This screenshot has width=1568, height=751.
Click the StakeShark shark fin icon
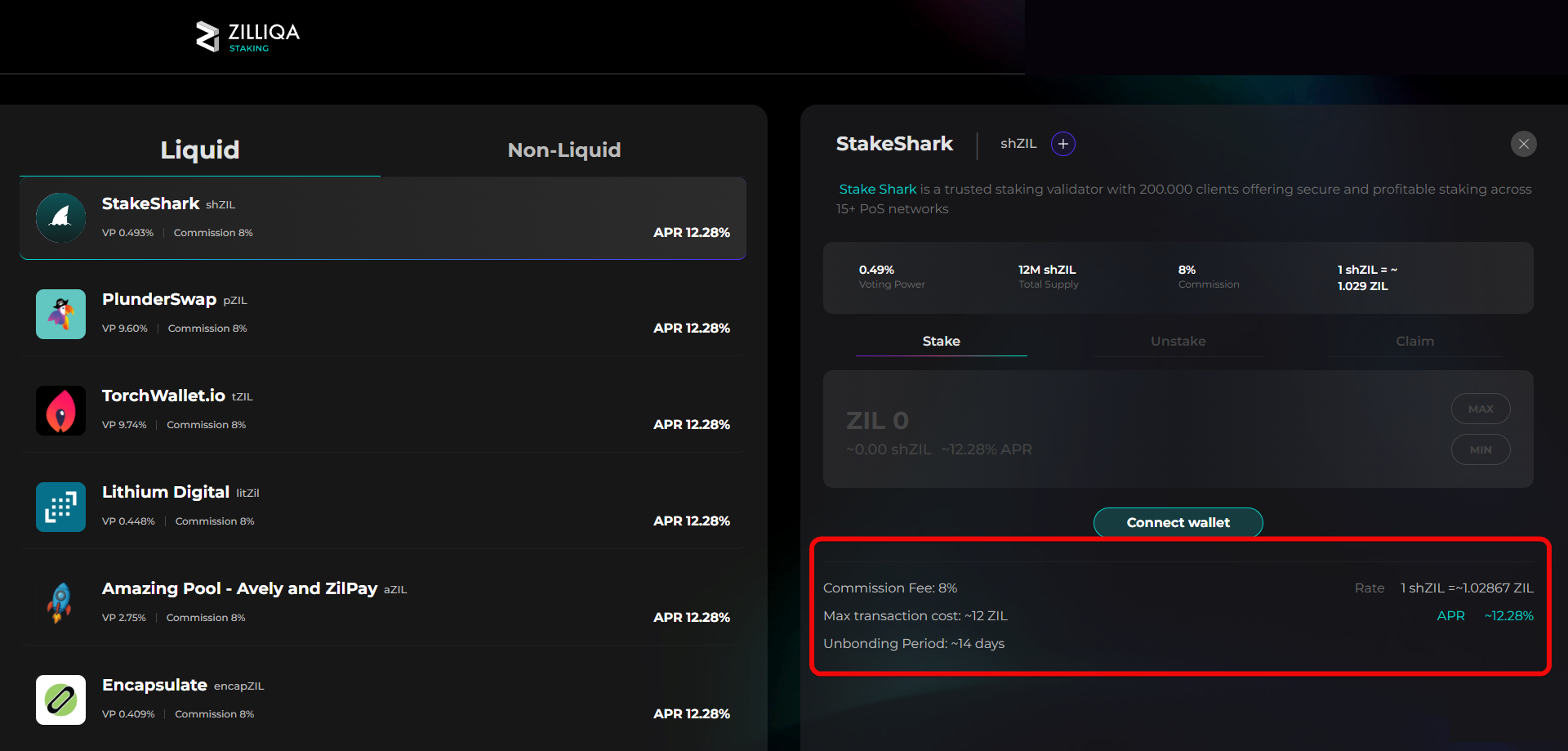coord(60,218)
